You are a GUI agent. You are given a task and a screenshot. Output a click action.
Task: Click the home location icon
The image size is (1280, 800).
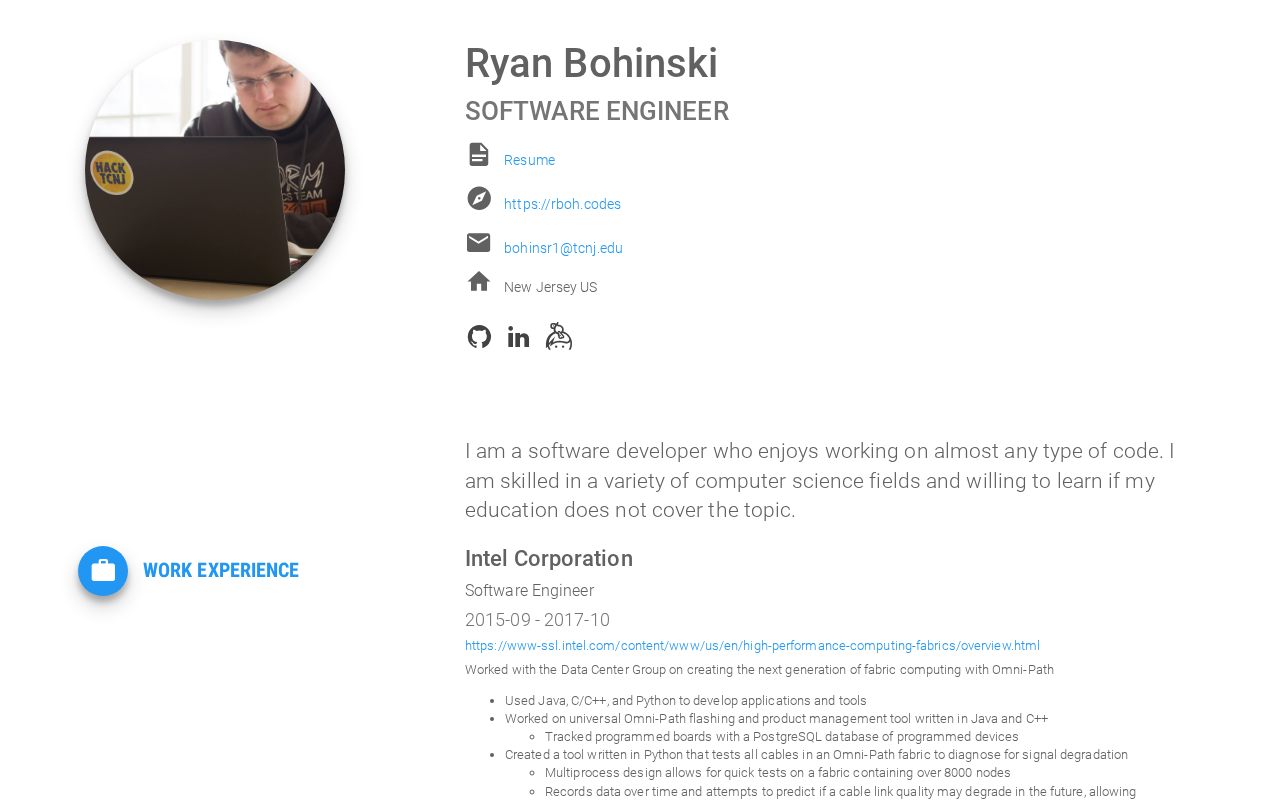[x=479, y=281]
